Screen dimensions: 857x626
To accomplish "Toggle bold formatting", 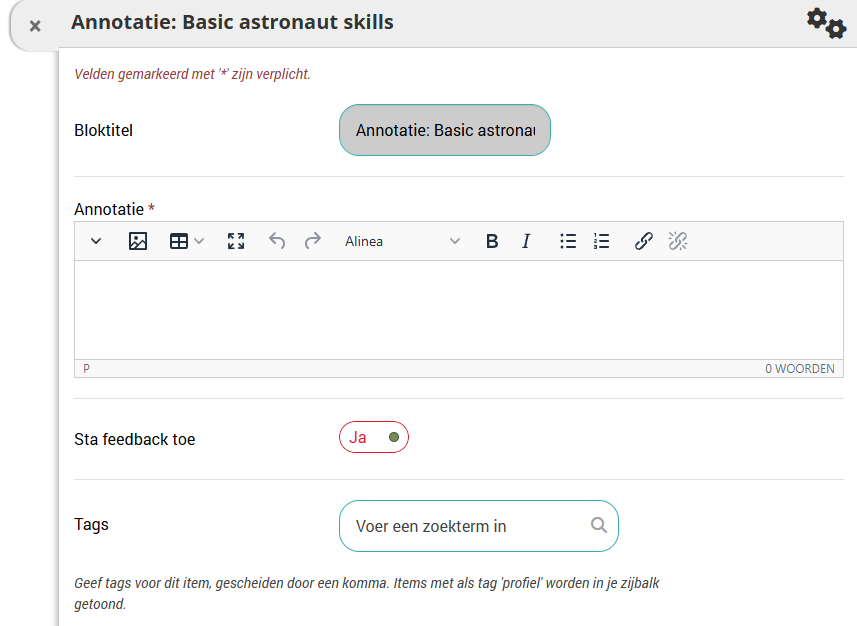I will tap(491, 241).
